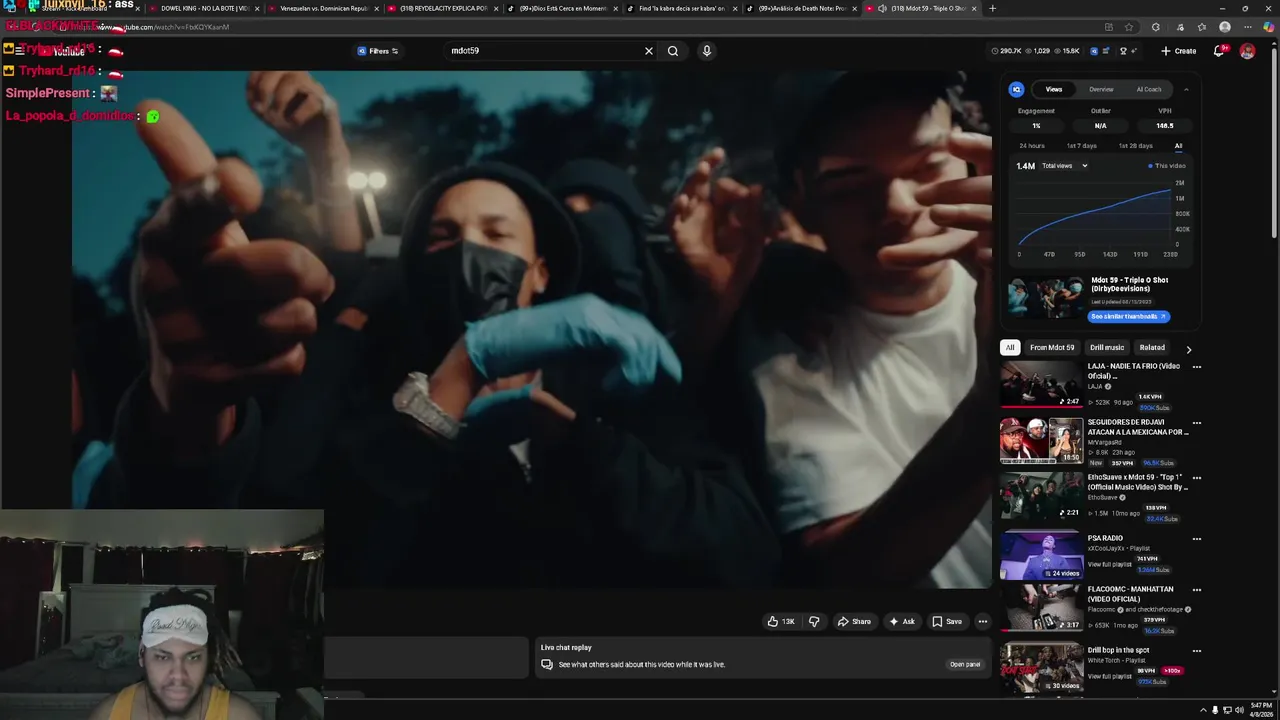
Task: Switch to the Overview tab
Action: pyautogui.click(x=1101, y=89)
